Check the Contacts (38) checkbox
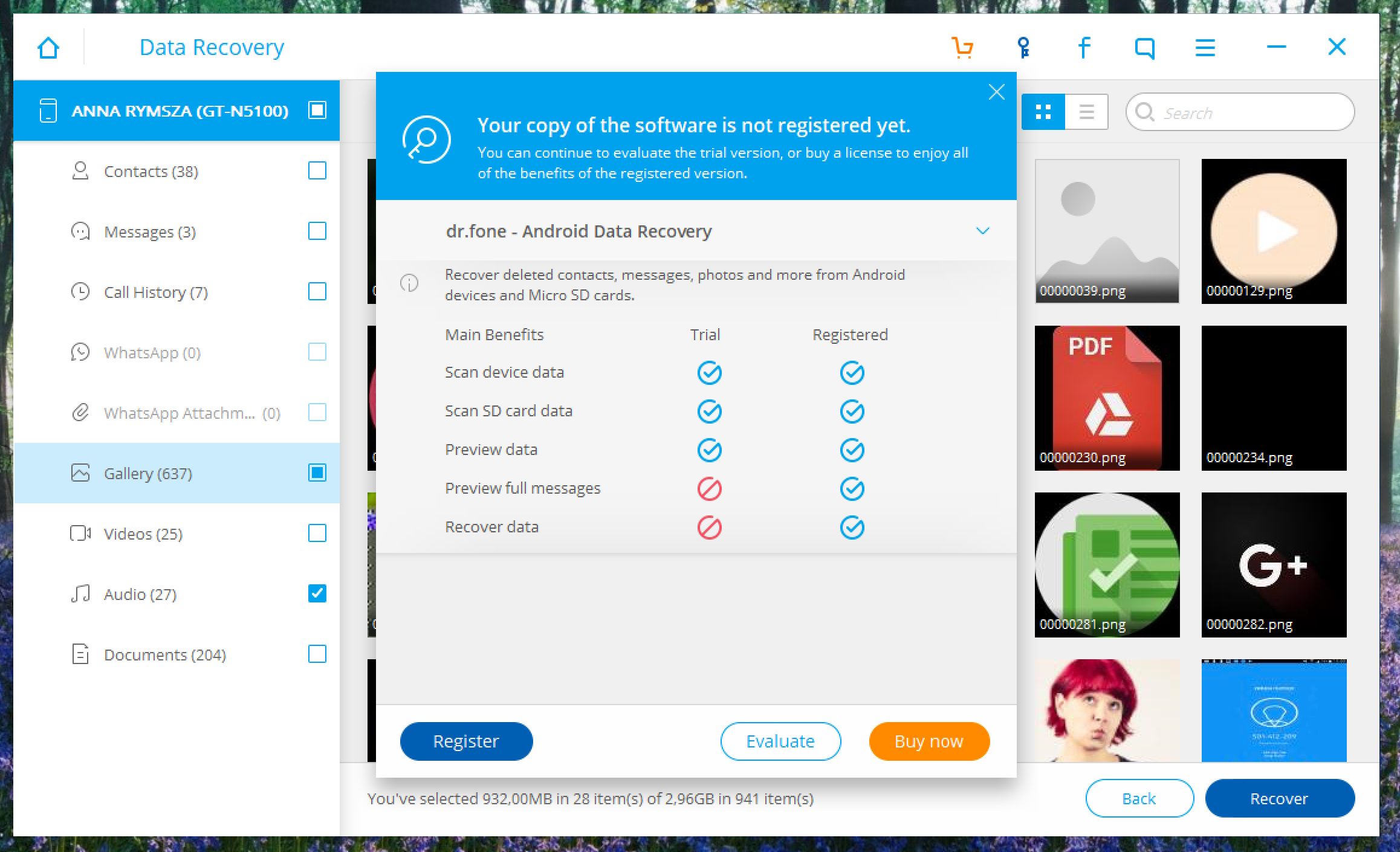This screenshot has width=1400, height=852. [x=317, y=170]
